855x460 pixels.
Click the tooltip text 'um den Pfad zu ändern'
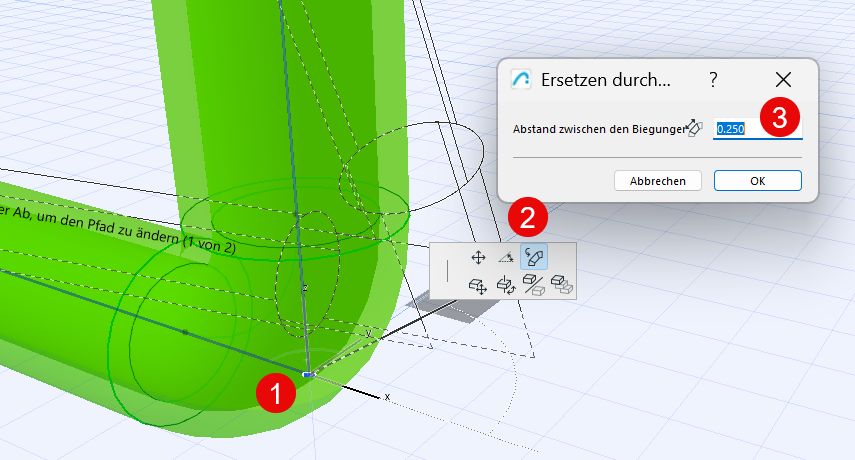click(x=108, y=230)
